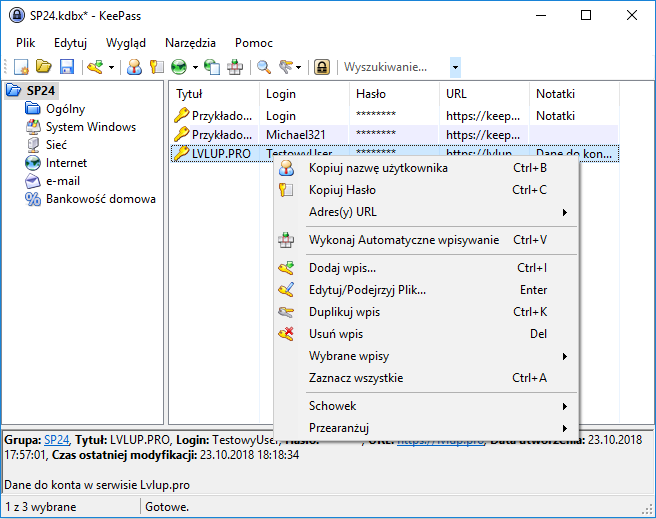This screenshot has width=656, height=519.
Task: Select the Internet group in tree
Action: [x=66, y=163]
